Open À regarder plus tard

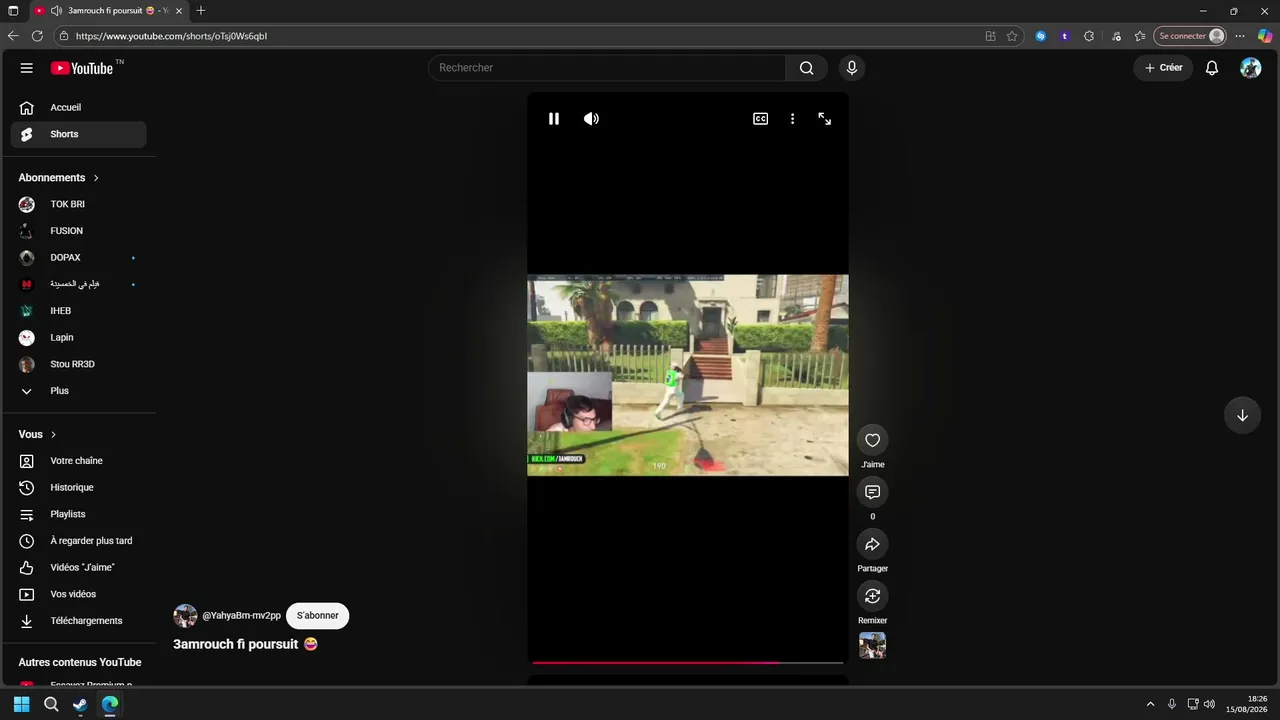79,541
